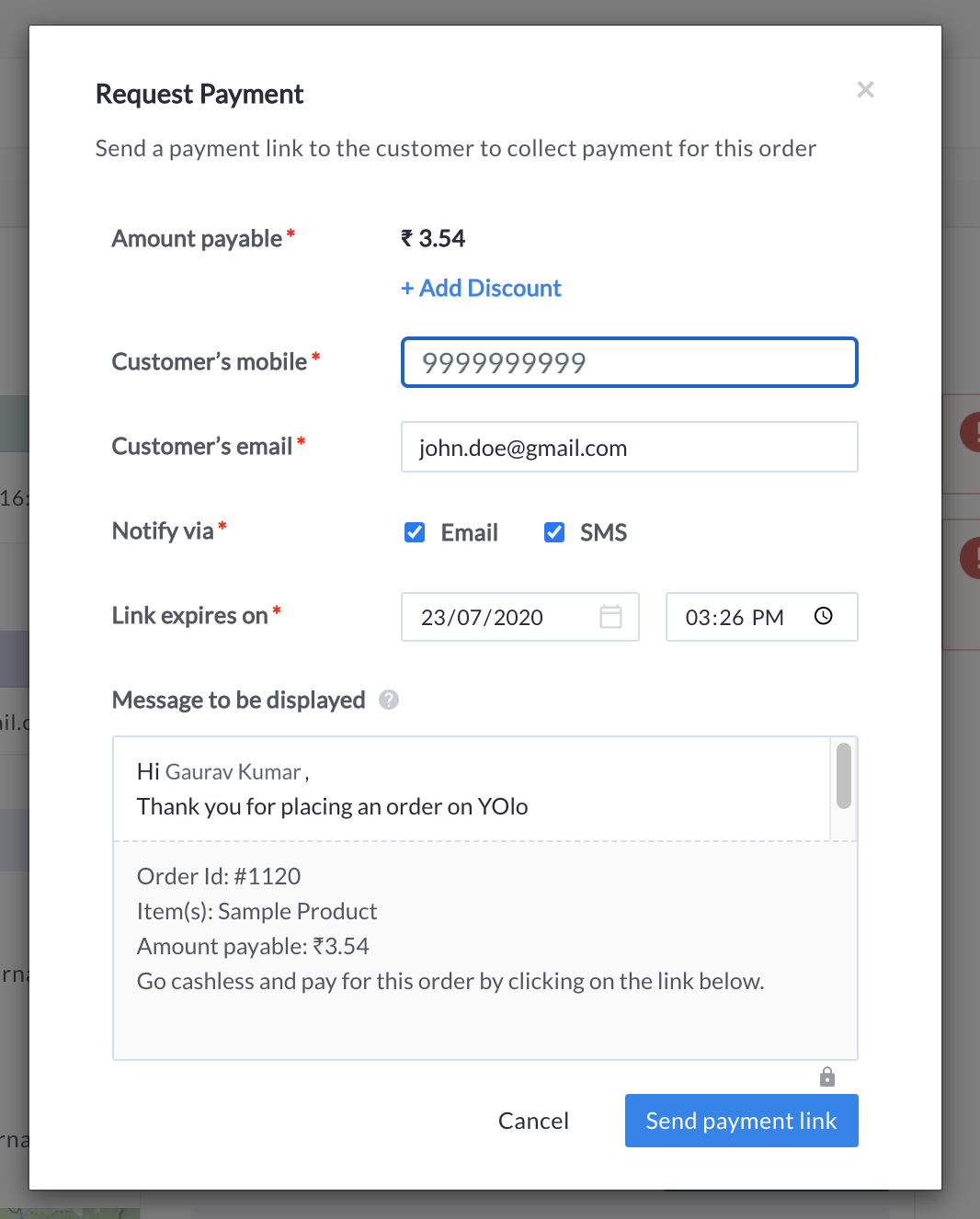Click the Customer's email input field
The height and width of the screenshot is (1219, 980).
630,447
